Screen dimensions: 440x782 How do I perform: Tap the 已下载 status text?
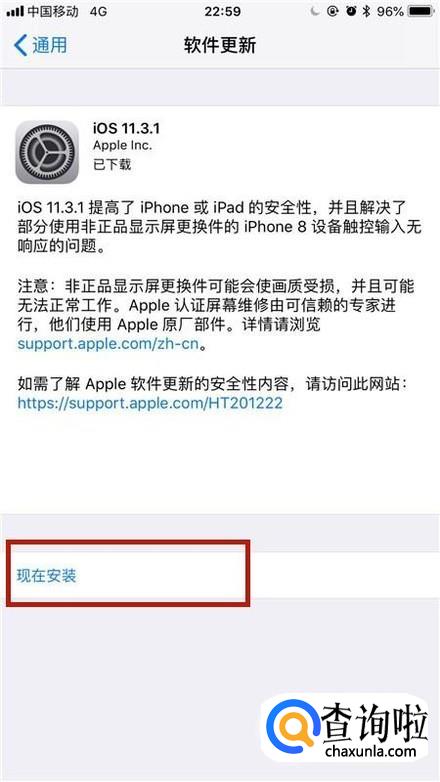pyautogui.click(x=112, y=165)
